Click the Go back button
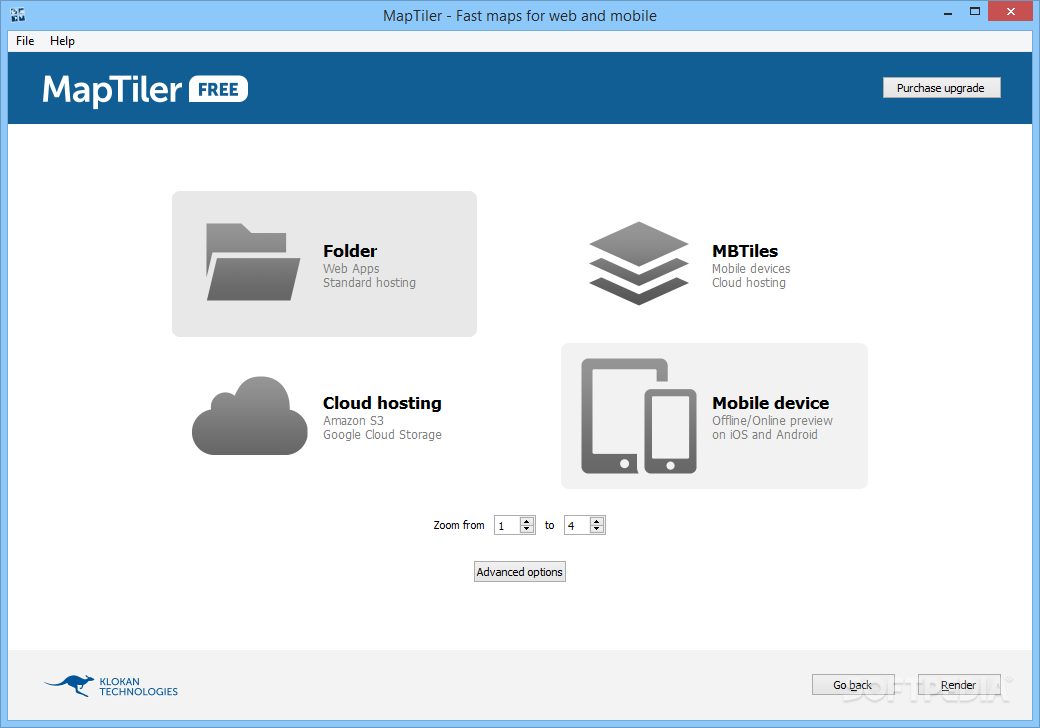Viewport: 1040px width, 728px height. pyautogui.click(x=852, y=685)
